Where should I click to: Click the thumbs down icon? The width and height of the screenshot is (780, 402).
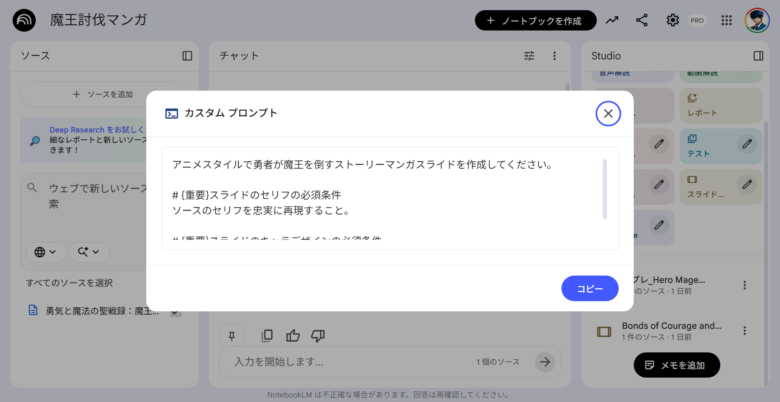point(318,335)
